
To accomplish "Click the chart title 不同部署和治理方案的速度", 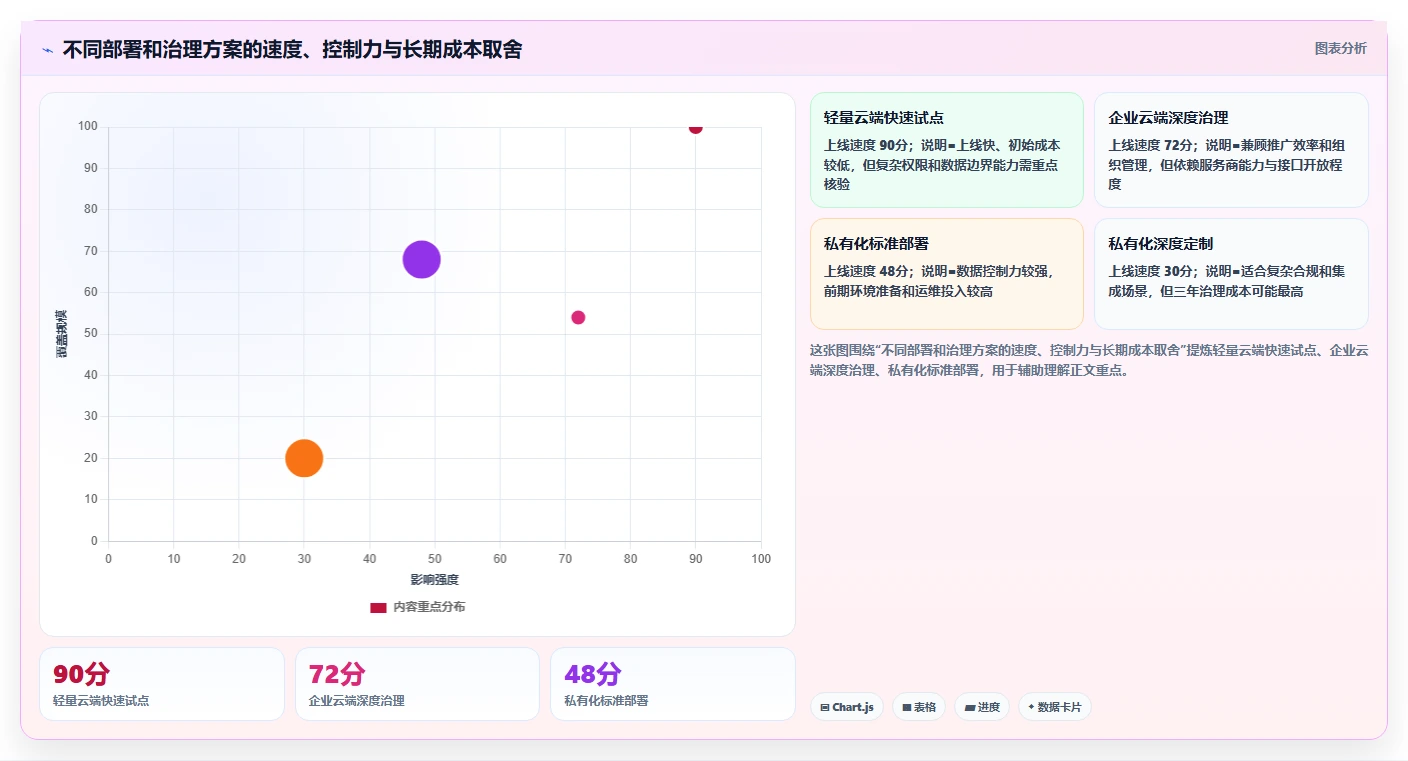I will [292, 50].
